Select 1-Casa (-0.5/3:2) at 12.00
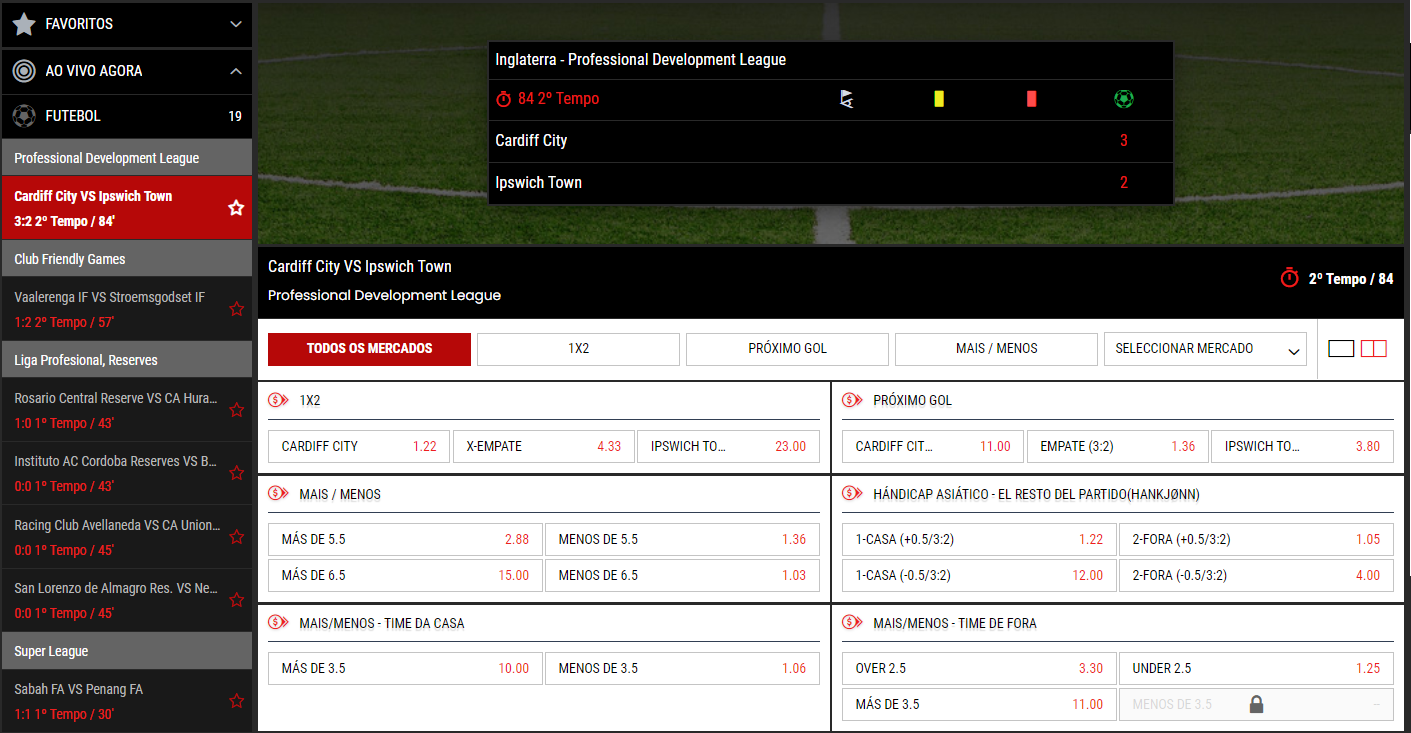 (x=979, y=575)
